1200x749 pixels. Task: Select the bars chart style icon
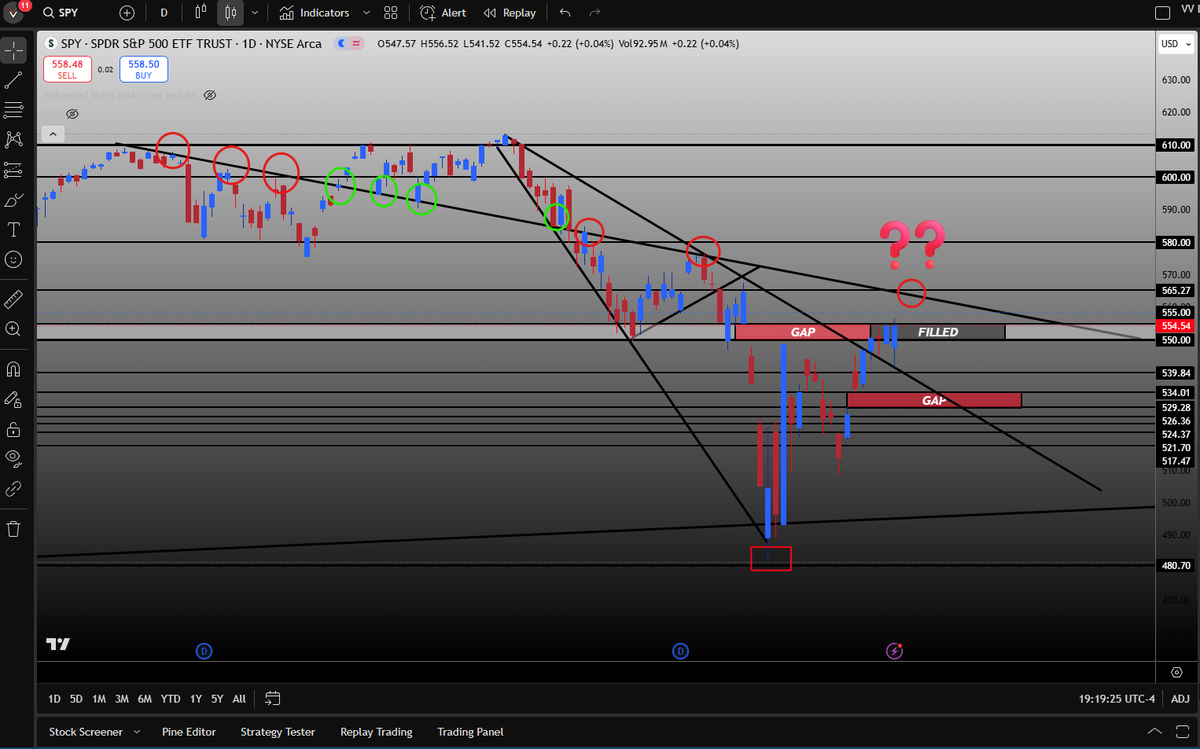pos(201,13)
